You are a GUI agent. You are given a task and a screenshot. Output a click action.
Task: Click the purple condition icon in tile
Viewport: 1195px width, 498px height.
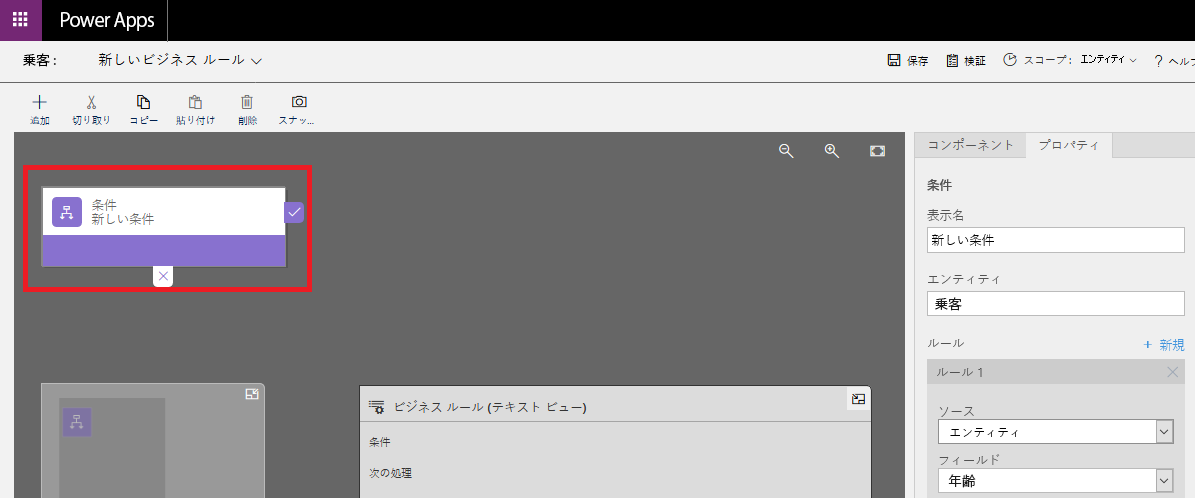[67, 212]
